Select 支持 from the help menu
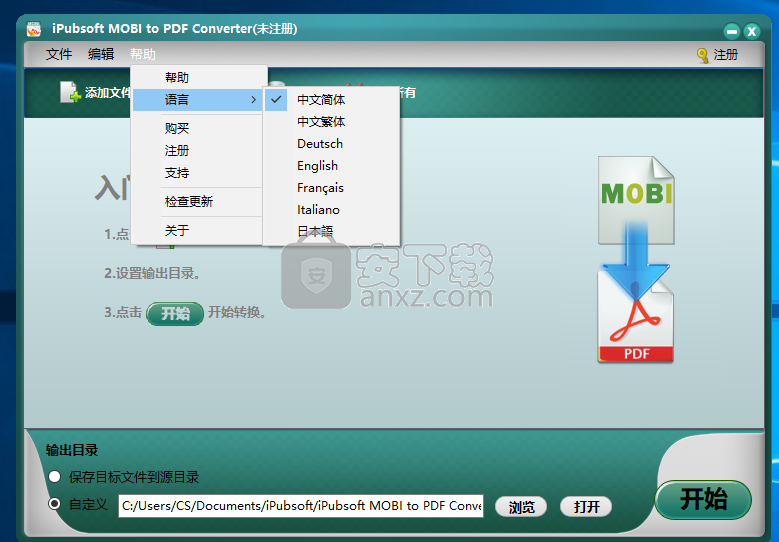The height and width of the screenshot is (542, 779). (x=198, y=173)
